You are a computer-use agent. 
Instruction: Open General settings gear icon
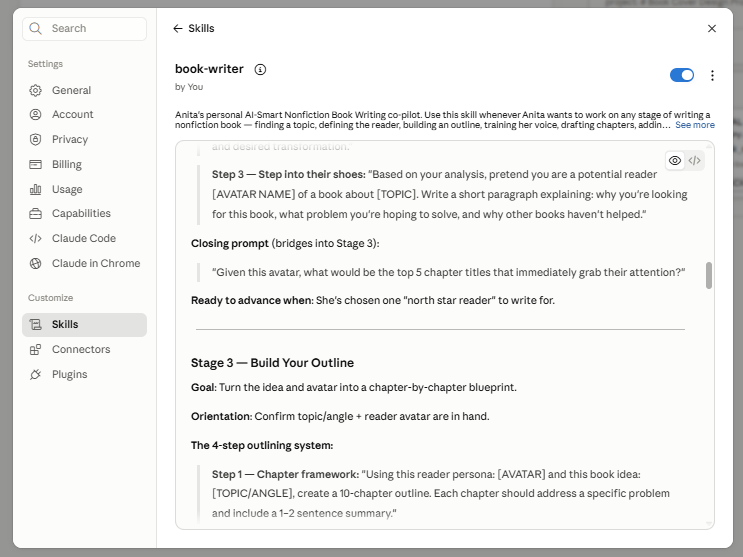click(36, 91)
